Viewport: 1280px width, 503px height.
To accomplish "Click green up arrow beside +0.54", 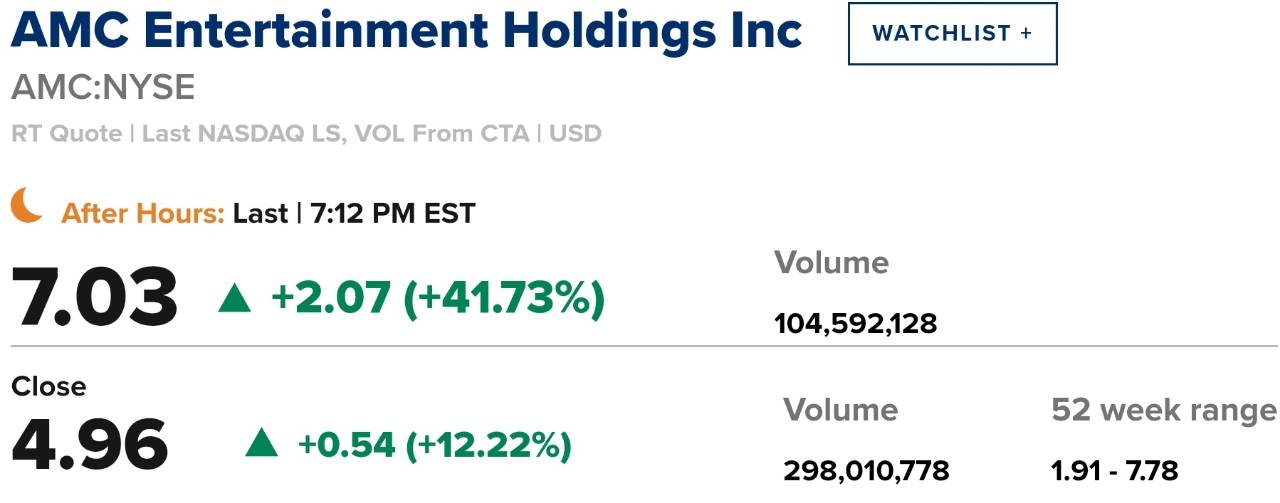I will point(262,444).
